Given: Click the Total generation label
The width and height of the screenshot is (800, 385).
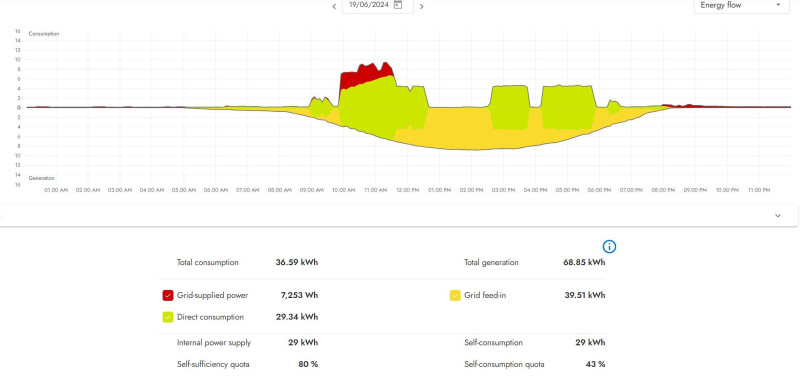Looking at the screenshot, I should click(x=491, y=263).
